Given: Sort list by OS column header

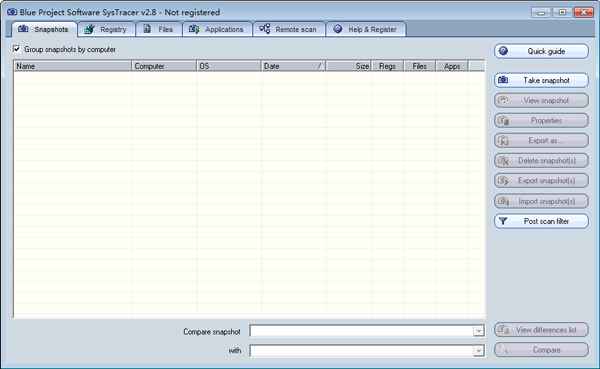Looking at the screenshot, I should coord(229,66).
